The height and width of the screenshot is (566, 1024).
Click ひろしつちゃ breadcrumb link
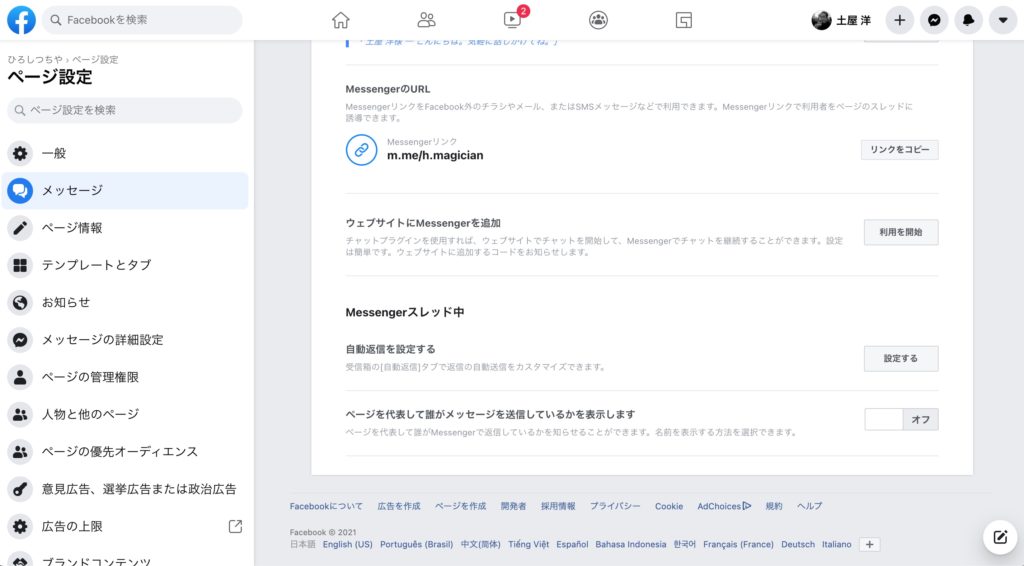click(x=35, y=59)
